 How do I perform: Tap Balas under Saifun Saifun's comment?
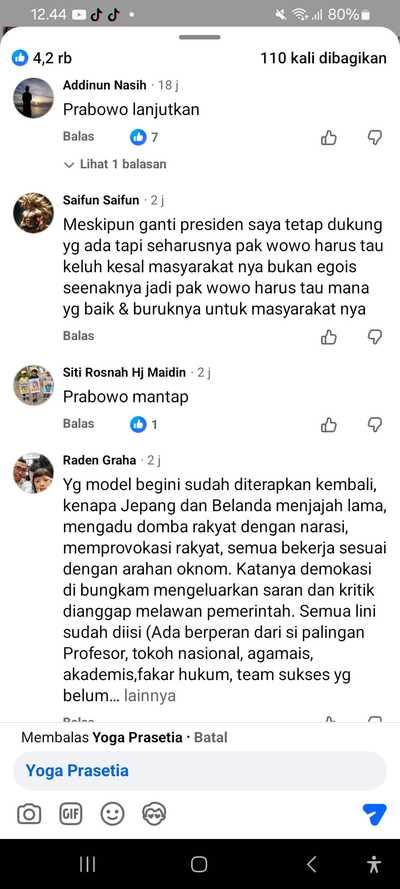coord(78,336)
